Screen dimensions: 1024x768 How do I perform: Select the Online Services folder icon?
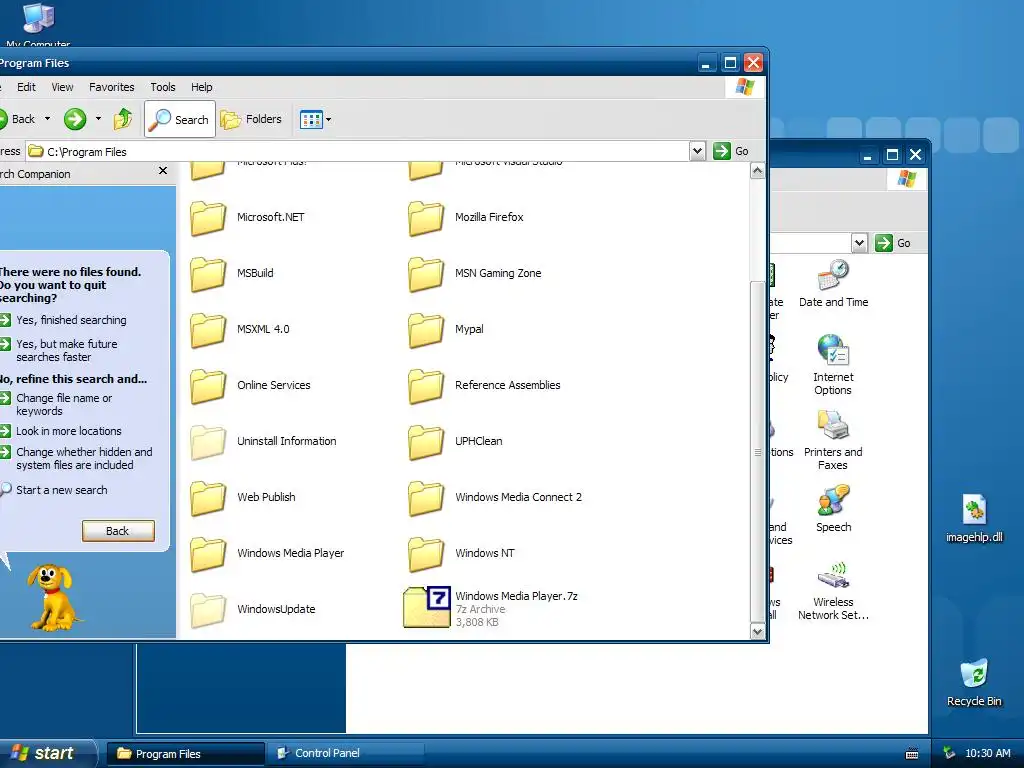point(208,386)
